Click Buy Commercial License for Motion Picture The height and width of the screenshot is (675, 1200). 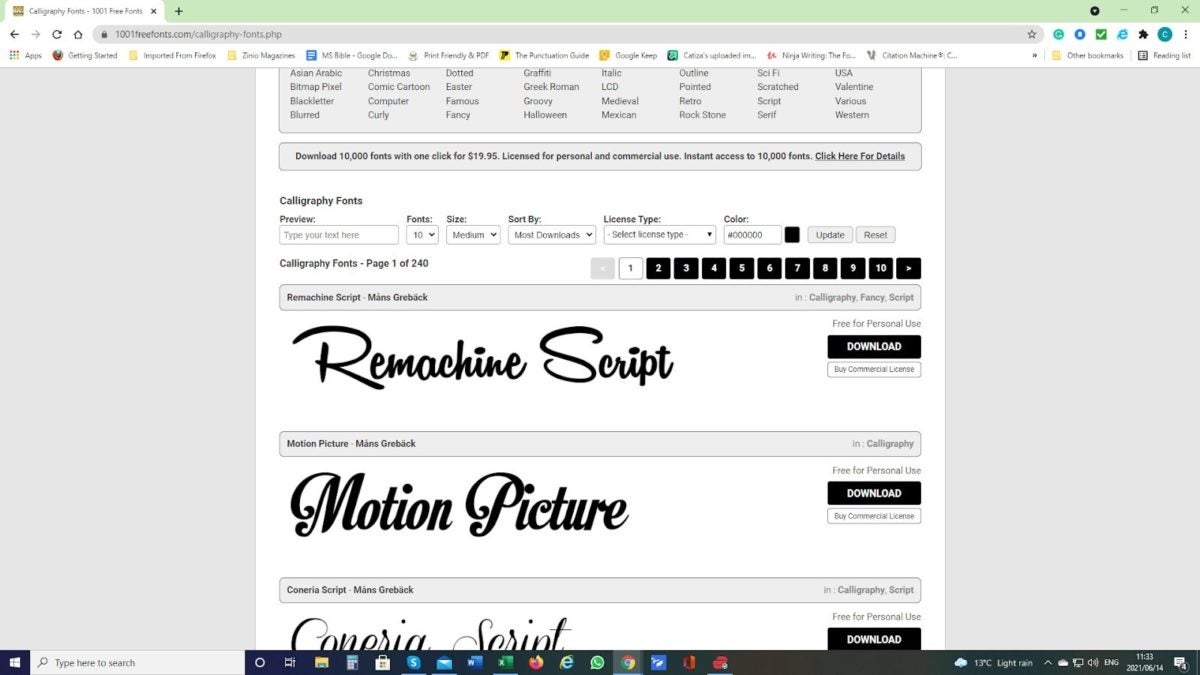[874, 516]
